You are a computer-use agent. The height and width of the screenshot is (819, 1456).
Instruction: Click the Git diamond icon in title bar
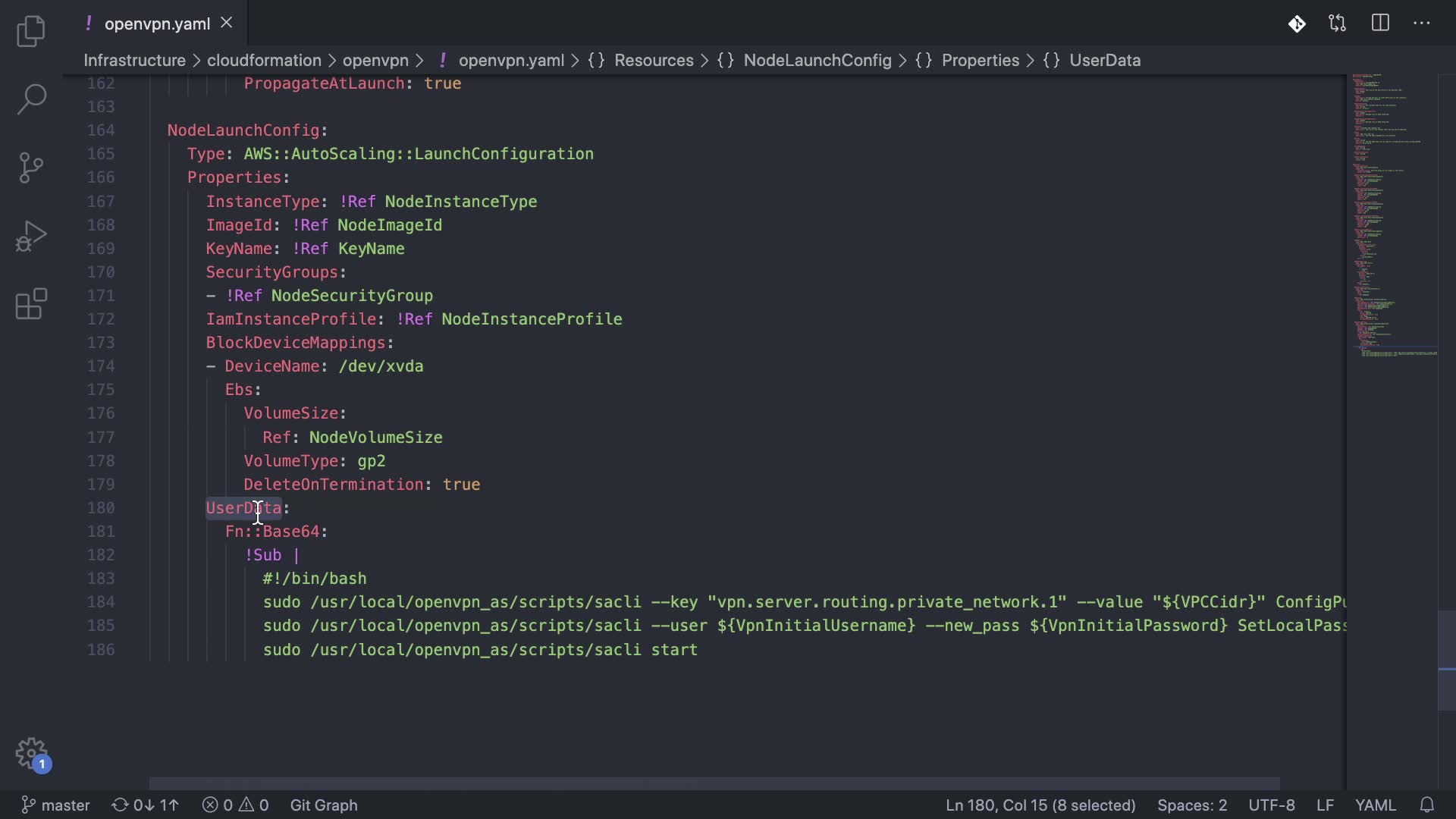point(1297,24)
